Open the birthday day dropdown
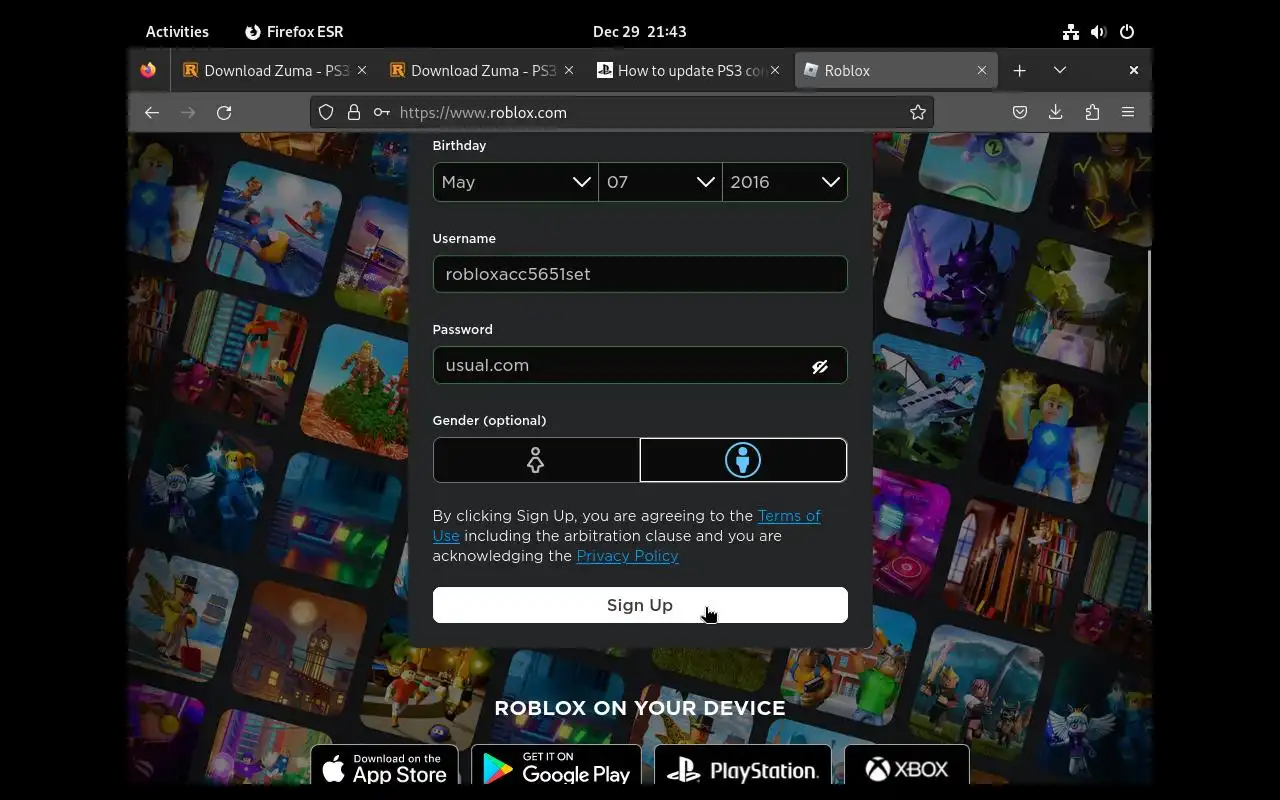 click(x=660, y=182)
